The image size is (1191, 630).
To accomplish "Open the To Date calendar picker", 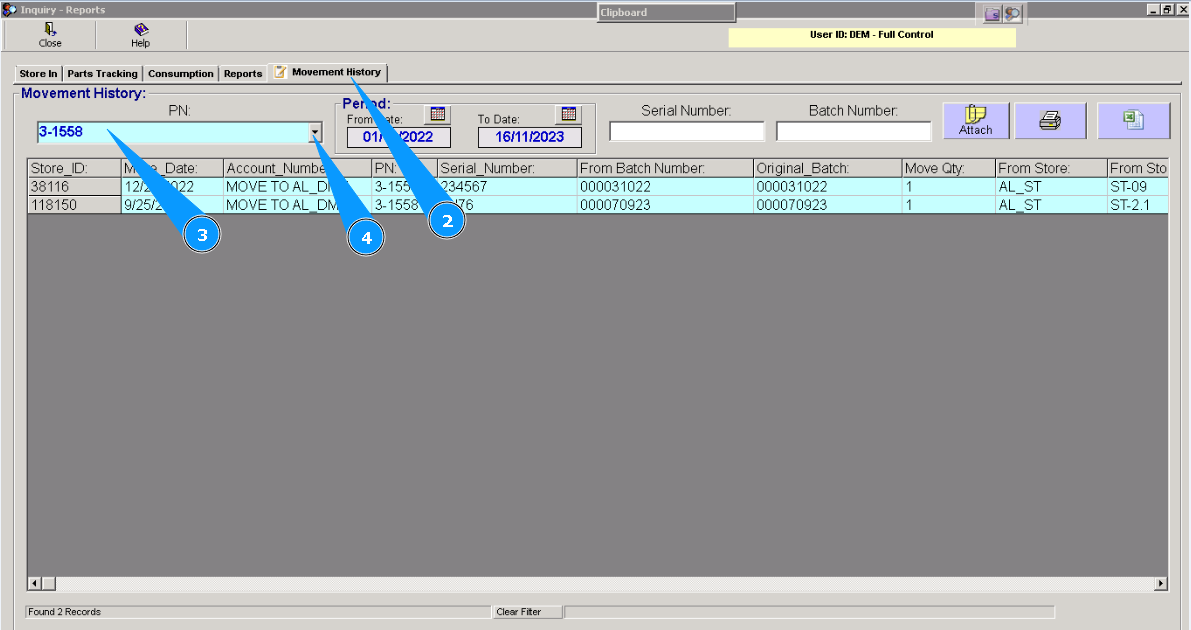I will (x=568, y=114).
